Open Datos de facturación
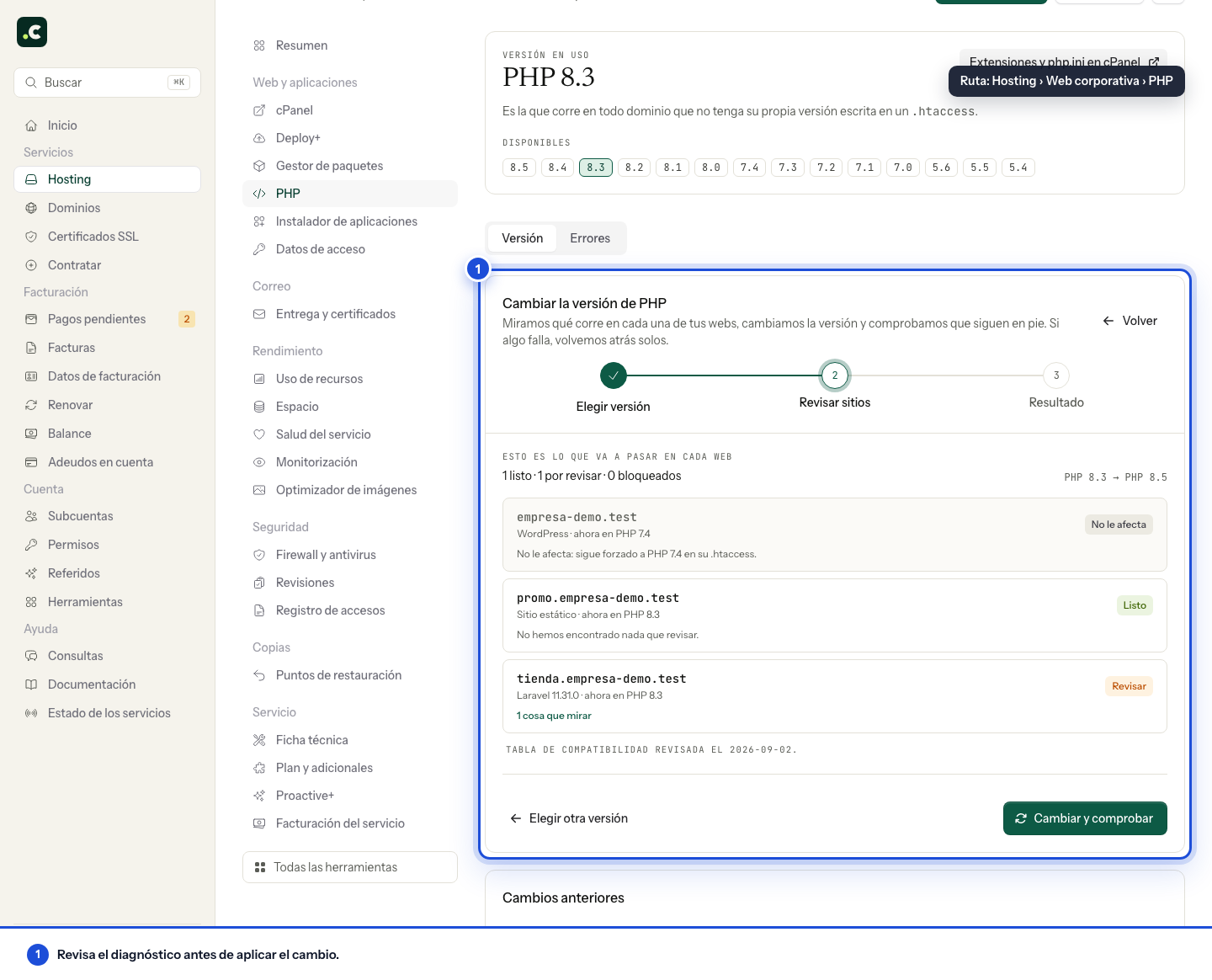1212x980 pixels. (x=107, y=376)
